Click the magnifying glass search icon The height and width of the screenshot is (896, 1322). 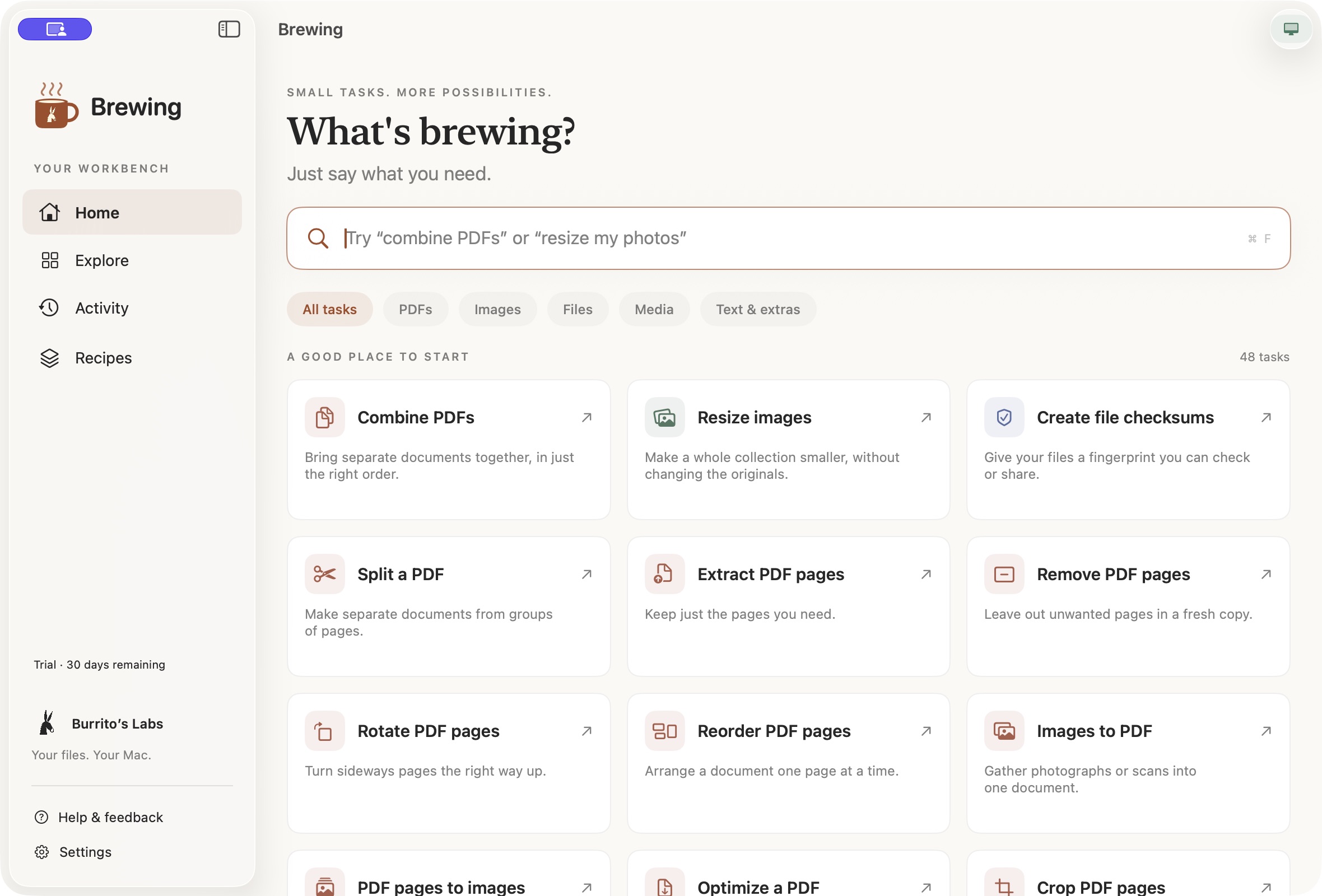(x=318, y=238)
